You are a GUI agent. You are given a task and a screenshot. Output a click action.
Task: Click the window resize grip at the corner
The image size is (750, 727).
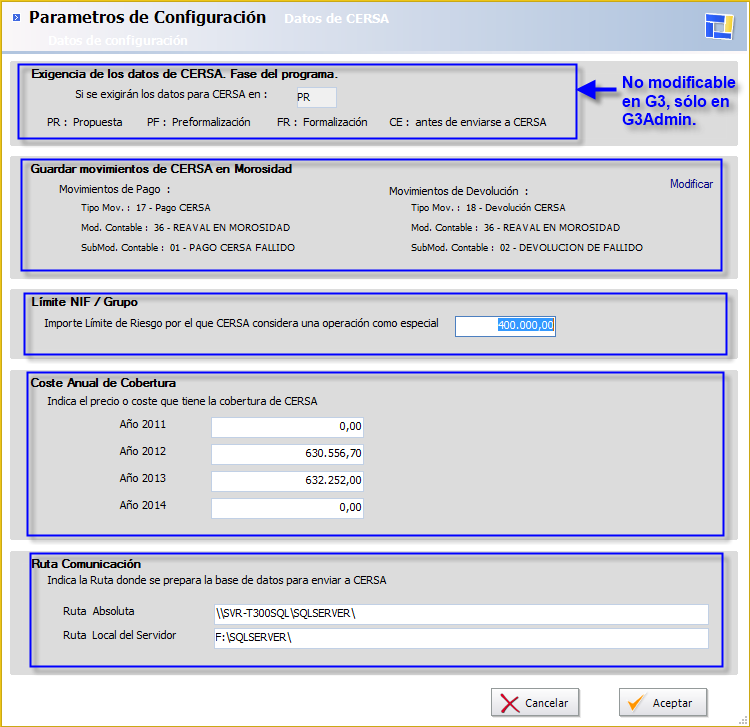(x=743, y=720)
